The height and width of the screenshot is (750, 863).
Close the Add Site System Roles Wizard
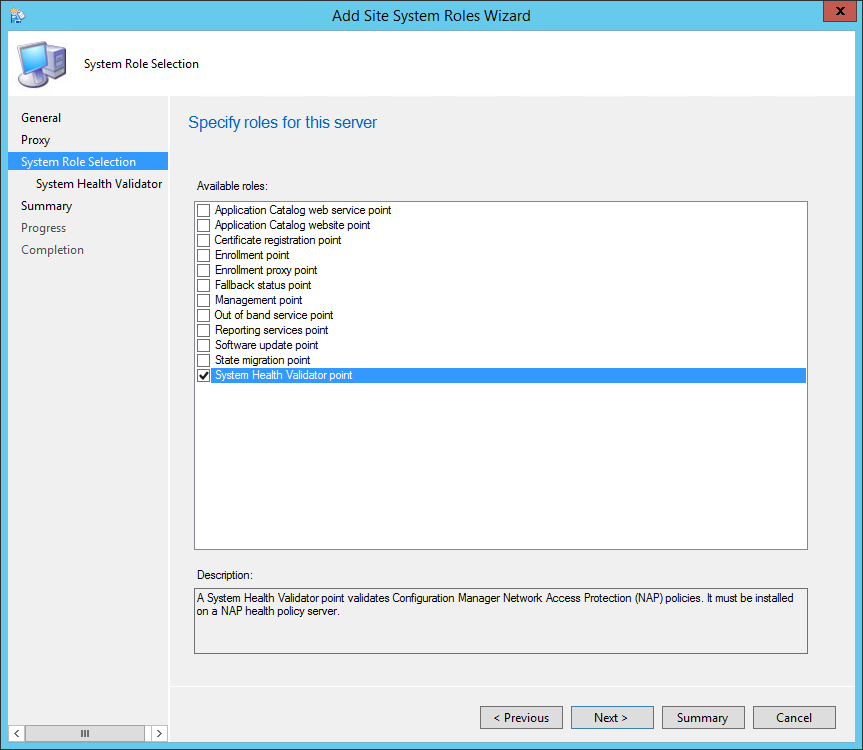click(839, 11)
